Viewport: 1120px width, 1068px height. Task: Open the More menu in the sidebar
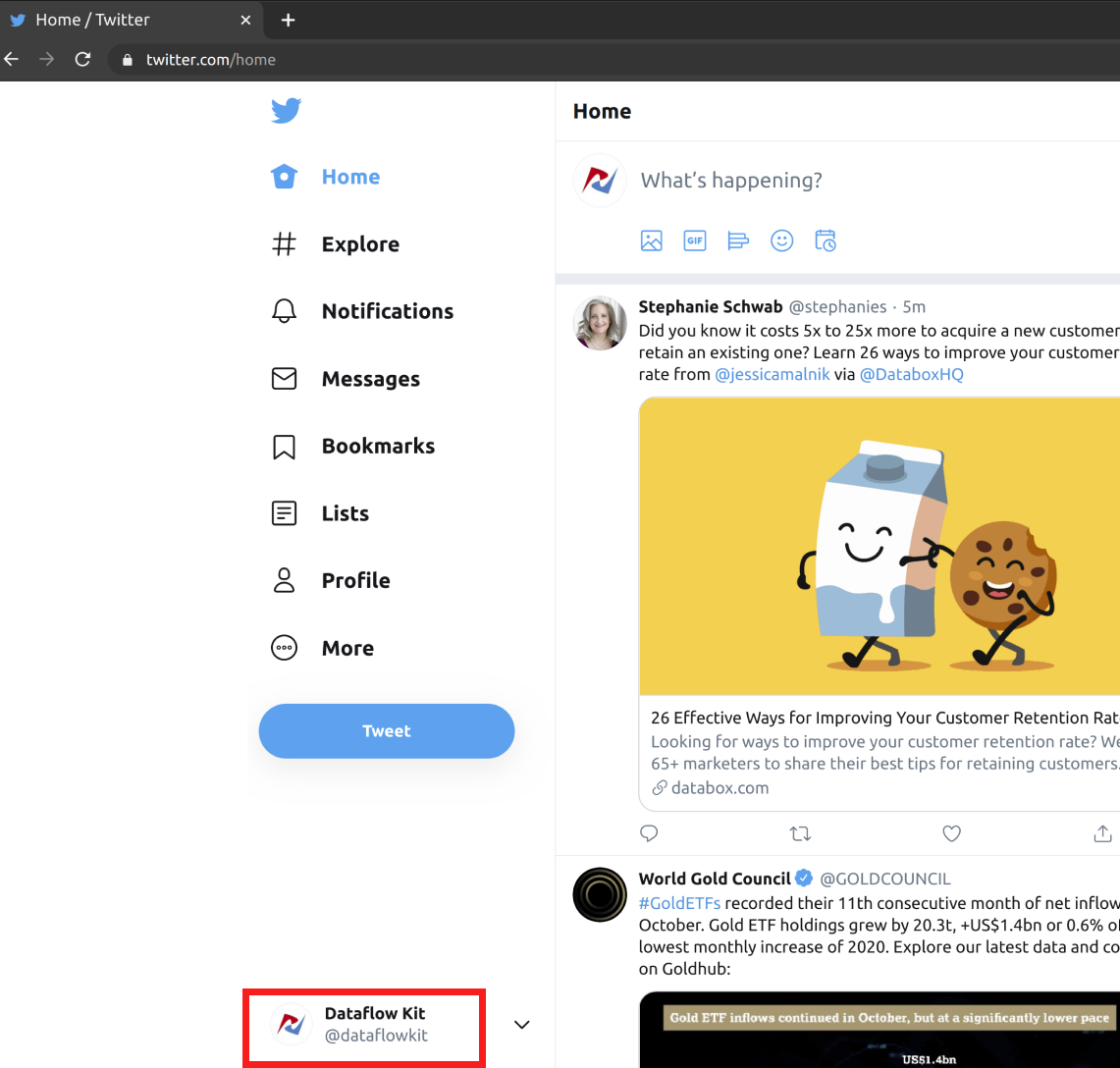point(323,648)
